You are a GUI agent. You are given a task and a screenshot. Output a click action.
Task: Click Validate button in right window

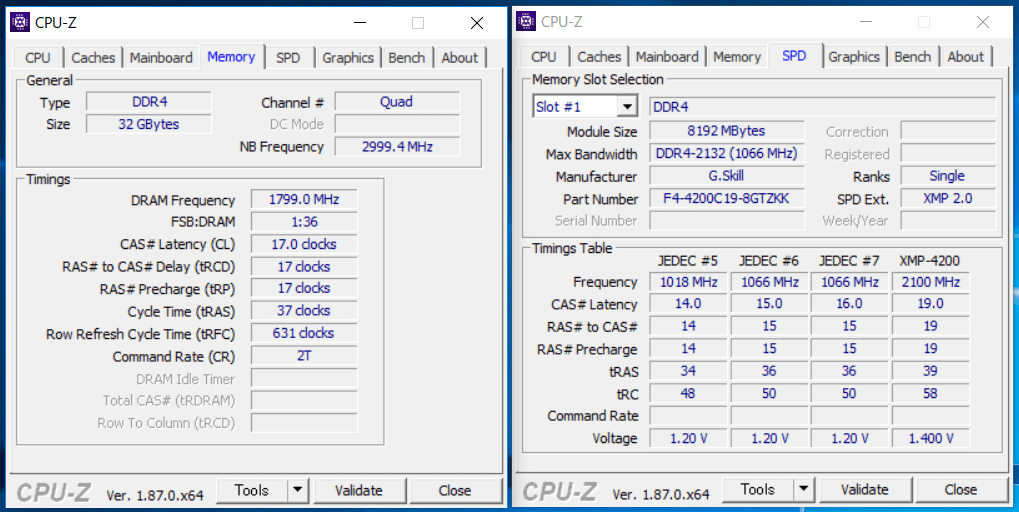(865, 489)
